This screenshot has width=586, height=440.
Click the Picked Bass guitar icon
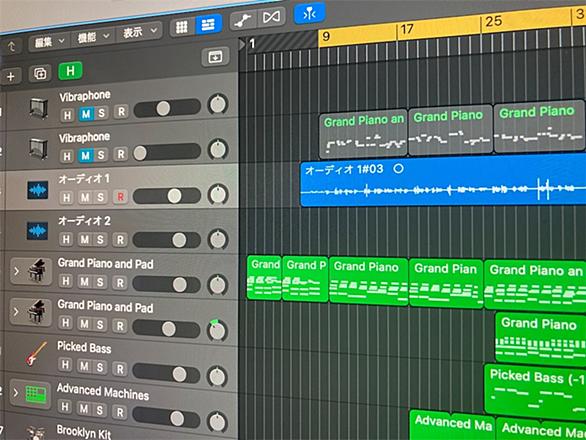pyautogui.click(x=36, y=354)
